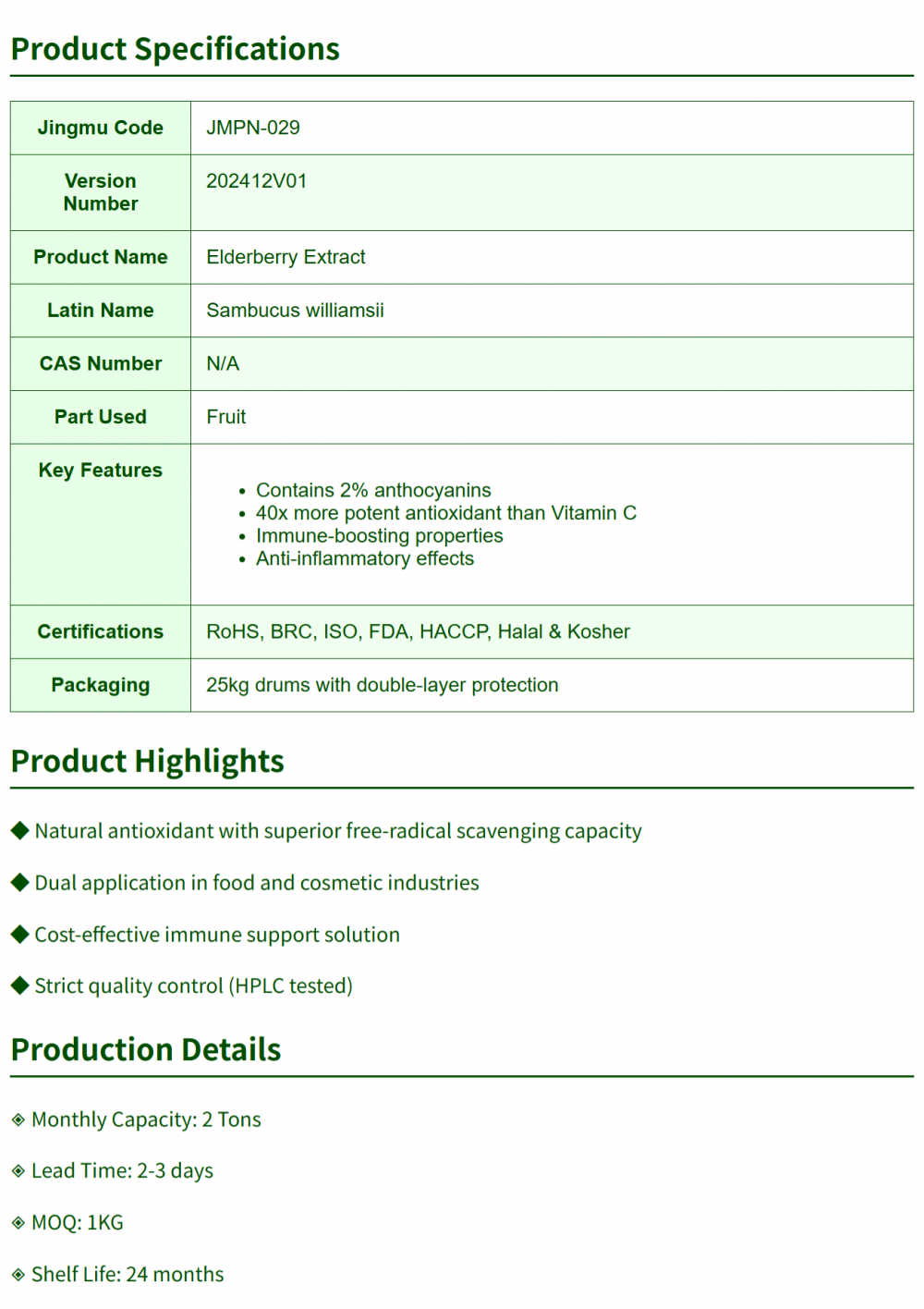Image resolution: width=924 pixels, height=1309 pixels.
Task: Click the Key Features row label
Action: (x=100, y=471)
